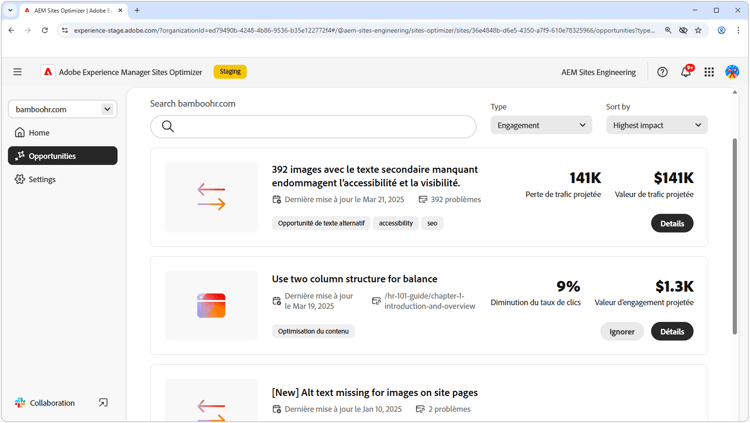Go to Opportunities in the sidebar

click(63, 156)
